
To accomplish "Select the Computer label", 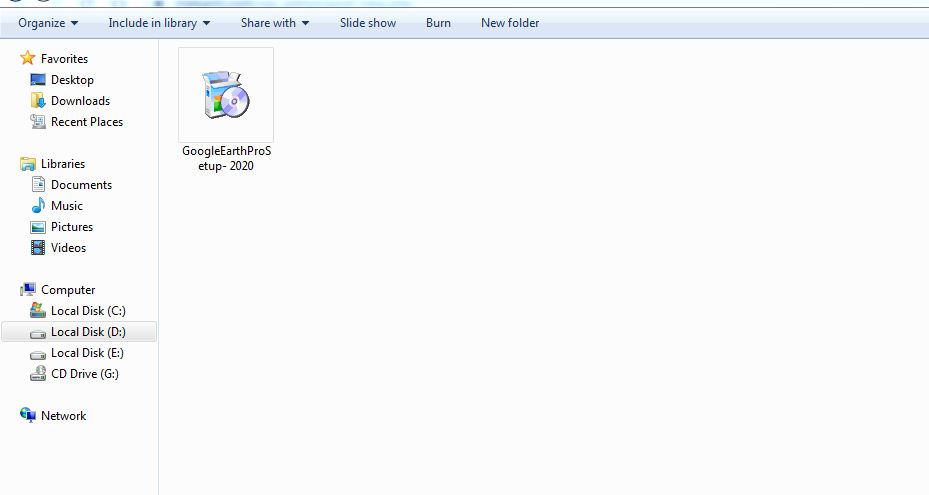I will [68, 290].
